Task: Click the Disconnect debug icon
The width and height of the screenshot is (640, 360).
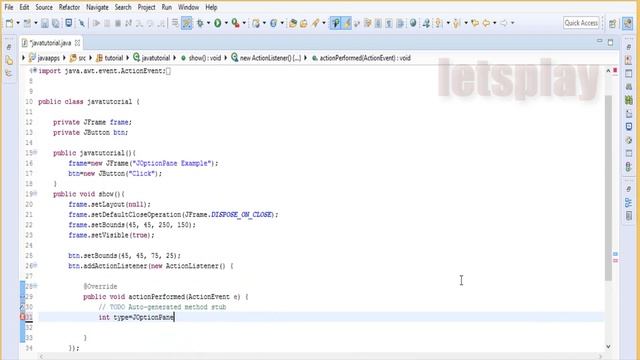Action: tap(129, 23)
